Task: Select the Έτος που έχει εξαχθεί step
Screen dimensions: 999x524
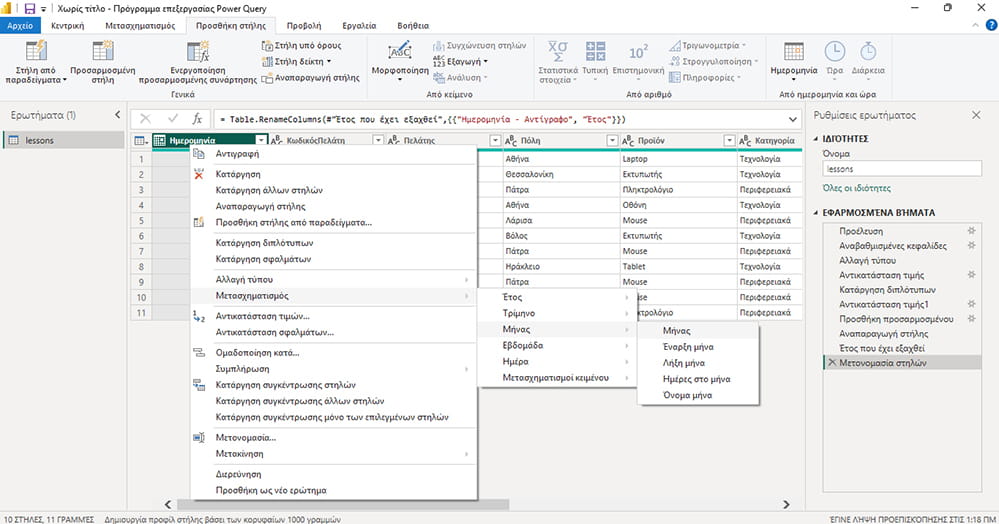Action: pos(902,348)
